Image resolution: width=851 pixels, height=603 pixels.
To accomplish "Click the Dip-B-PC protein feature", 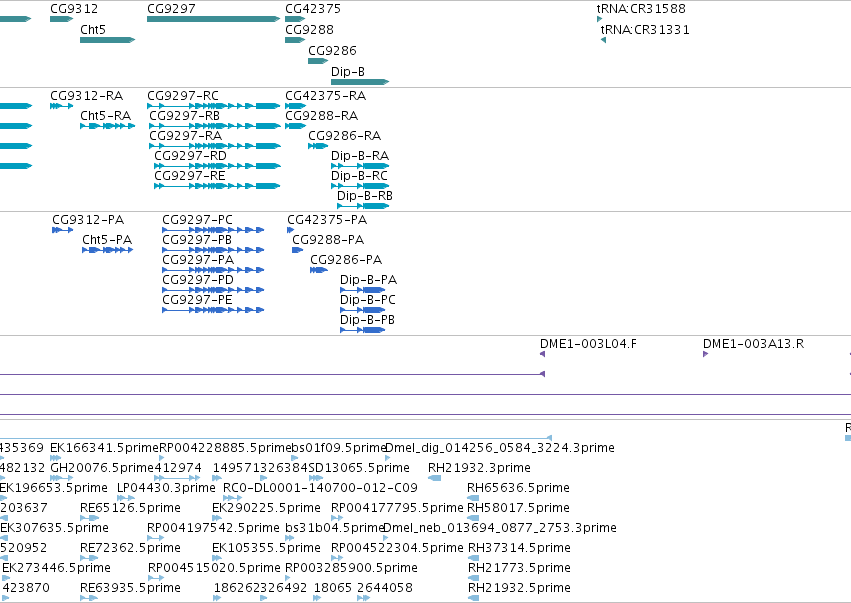I will tap(363, 310).
